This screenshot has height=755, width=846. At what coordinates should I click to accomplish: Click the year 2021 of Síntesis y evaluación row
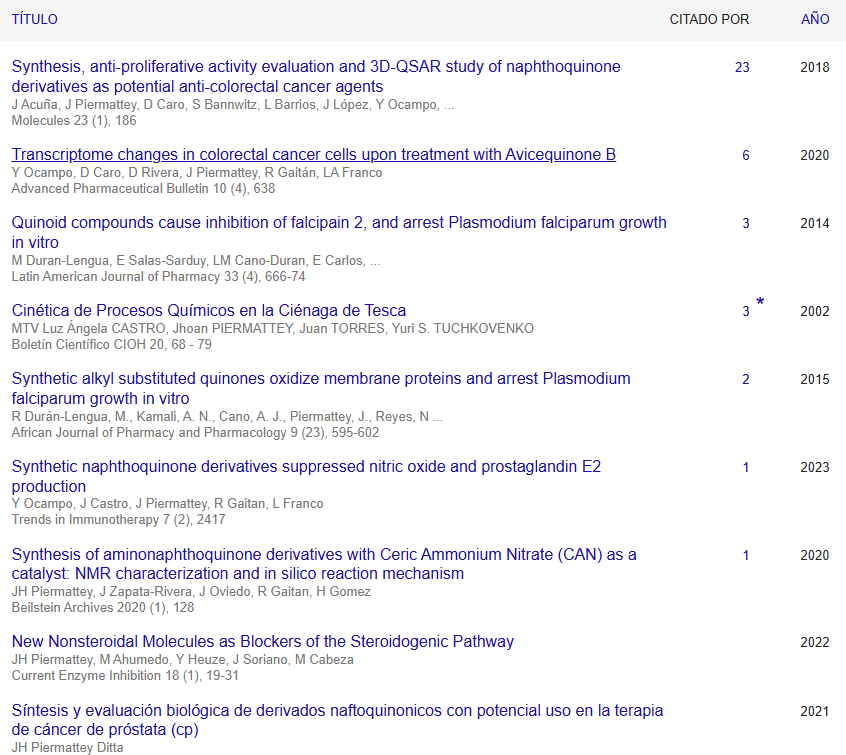(x=815, y=711)
